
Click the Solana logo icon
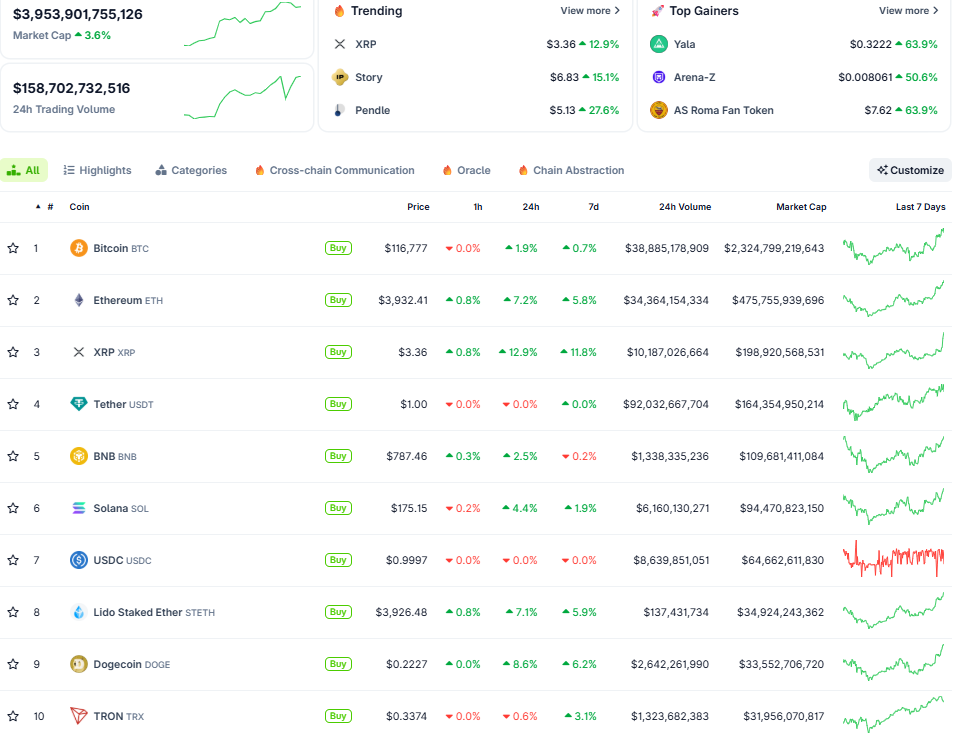[x=79, y=508]
